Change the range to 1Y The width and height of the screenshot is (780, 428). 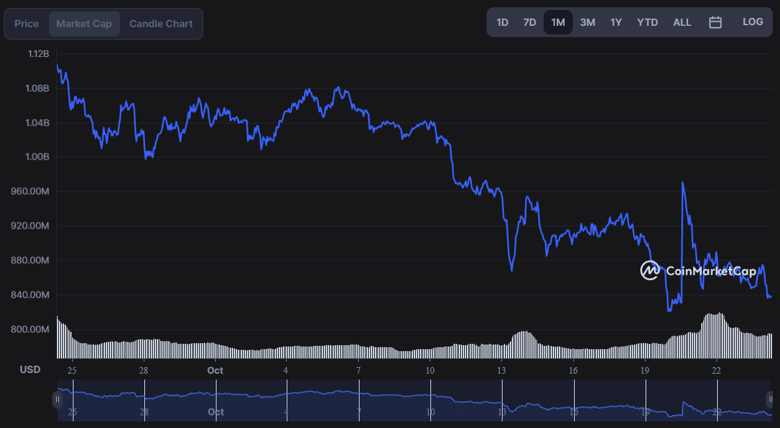point(616,22)
